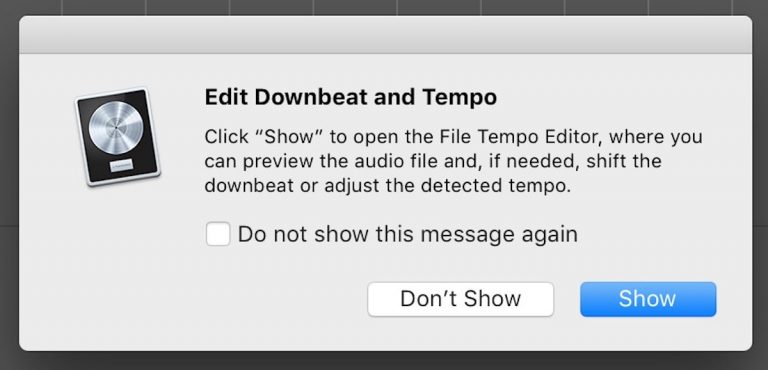Click the Logic Pro app icon

point(117,136)
